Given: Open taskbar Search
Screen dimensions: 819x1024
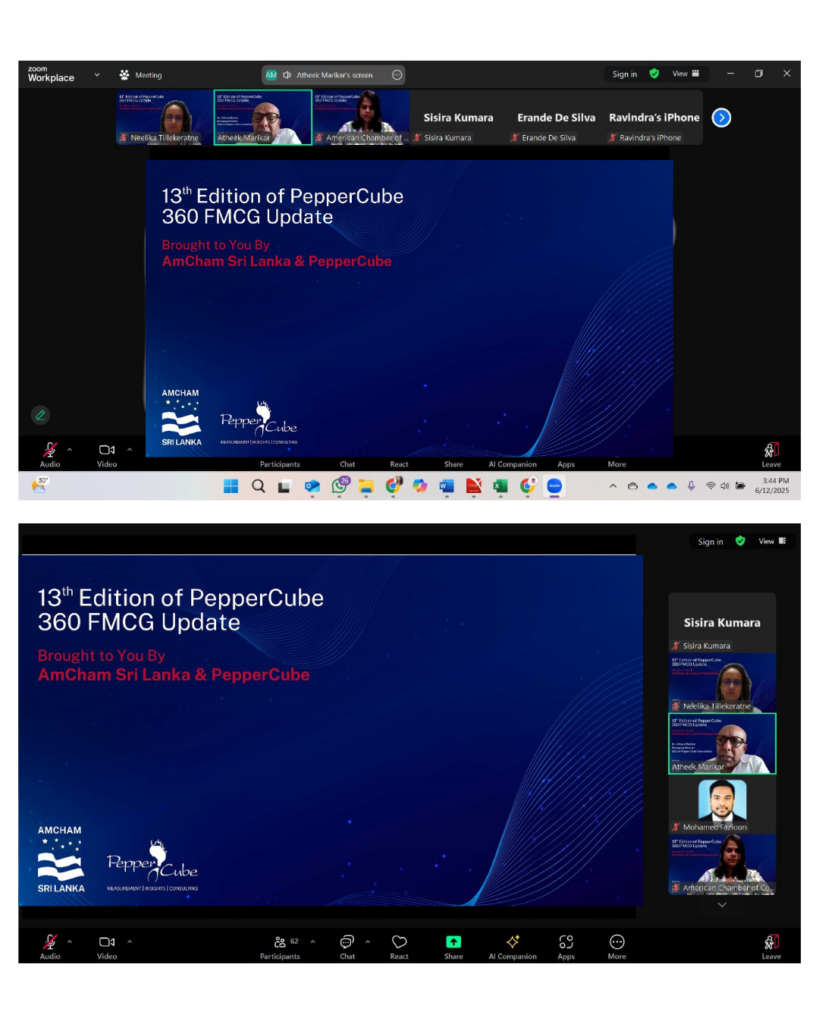Looking at the screenshot, I should (259, 487).
